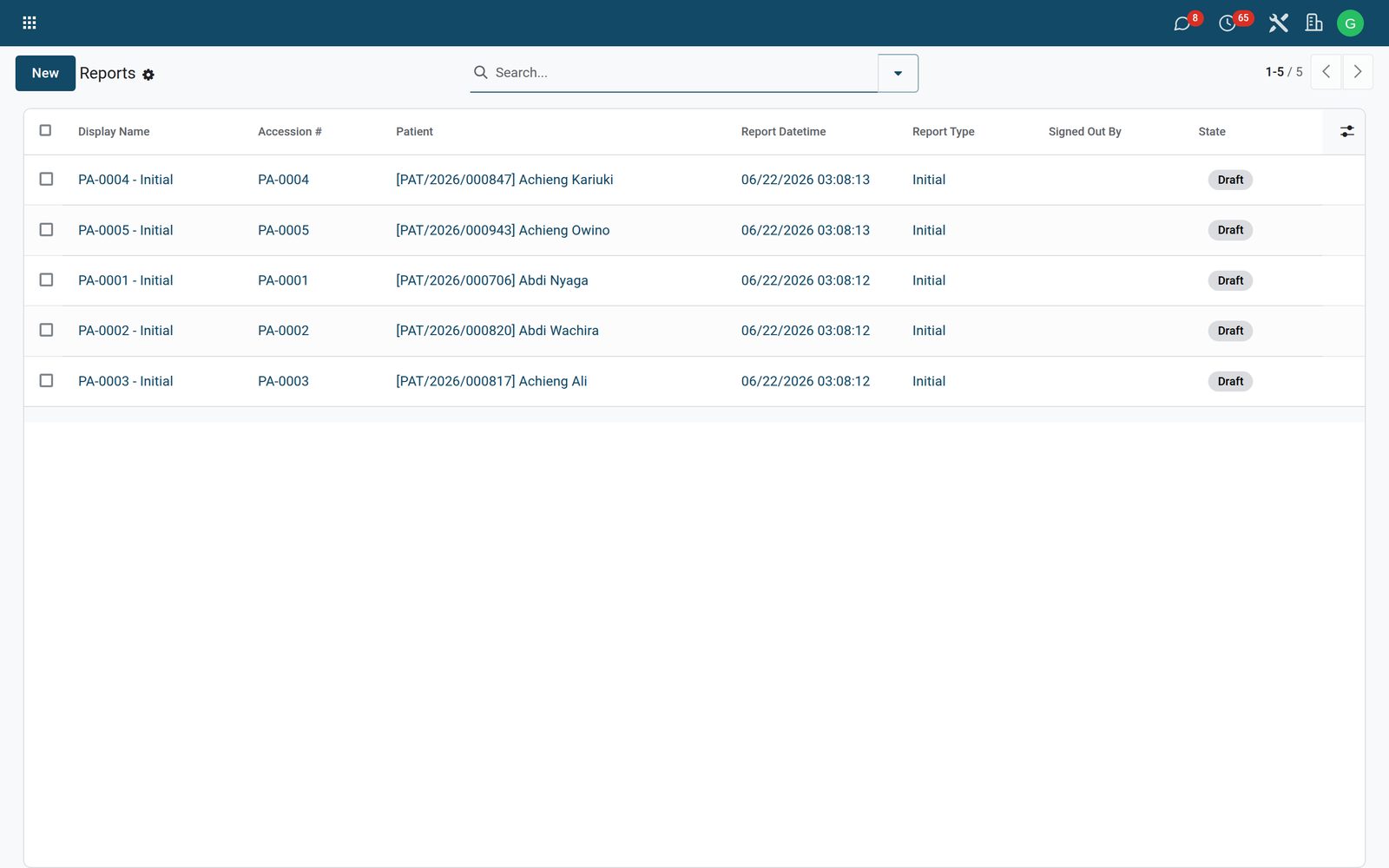Open the apps grid menu

pos(29,23)
